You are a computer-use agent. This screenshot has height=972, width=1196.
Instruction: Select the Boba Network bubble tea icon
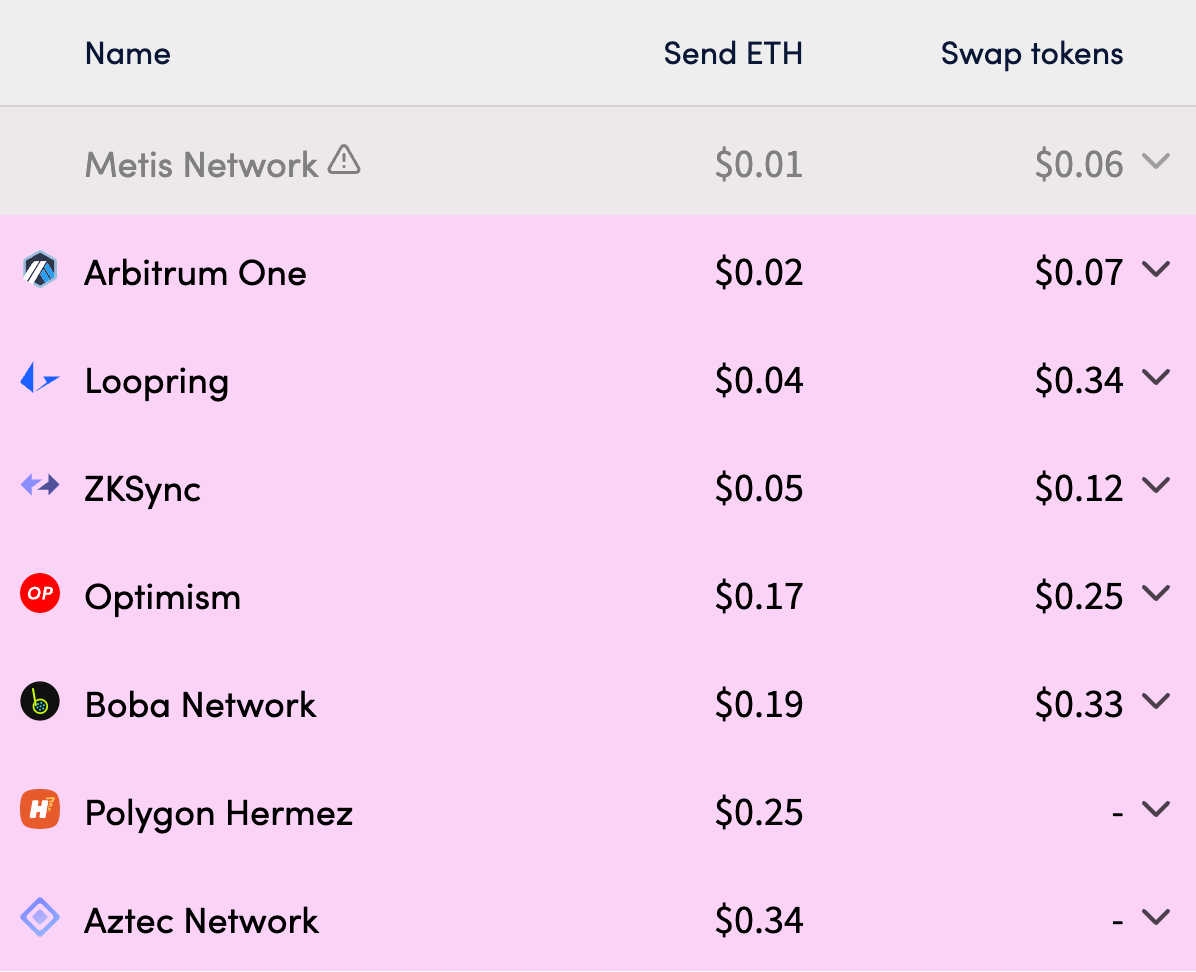[38, 701]
